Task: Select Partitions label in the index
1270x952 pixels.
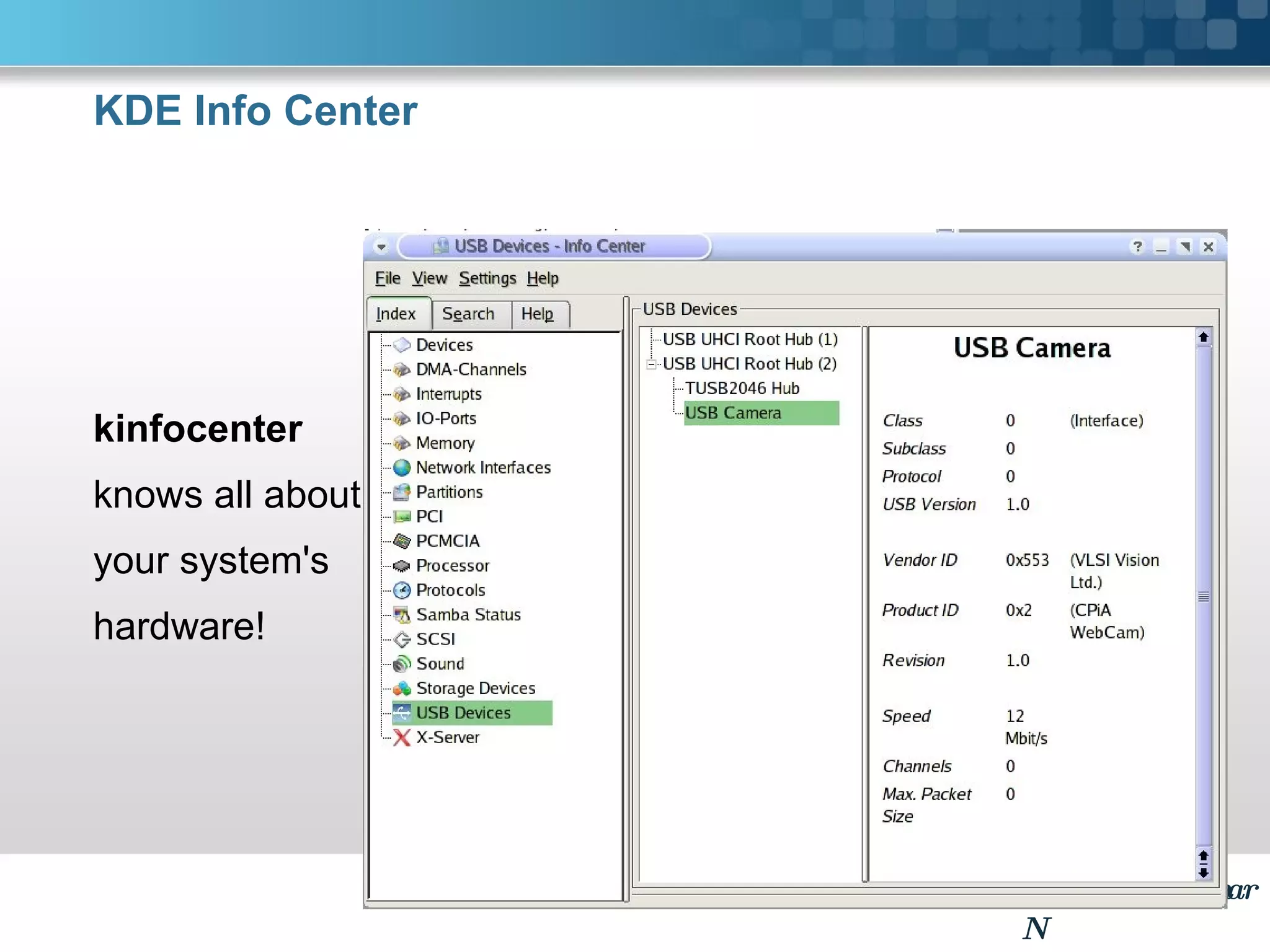Action: [x=450, y=492]
